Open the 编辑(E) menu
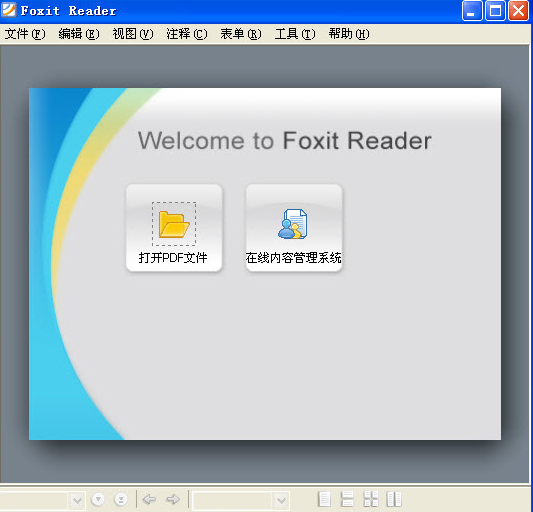Image resolution: width=533 pixels, height=512 pixels. [79, 34]
